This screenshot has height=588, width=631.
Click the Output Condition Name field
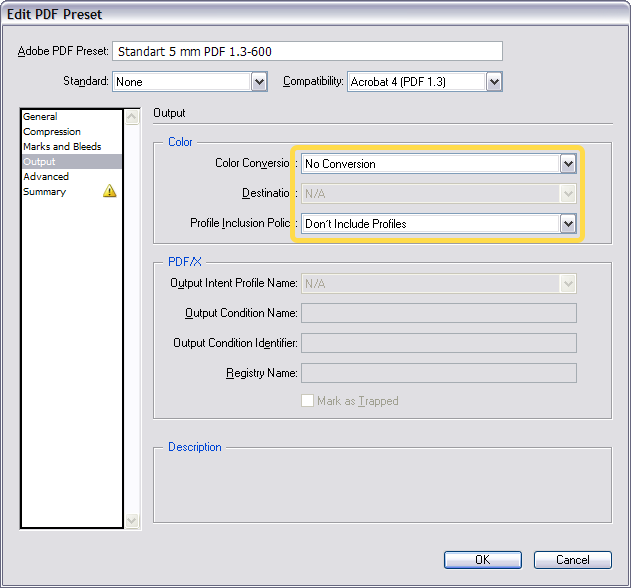[439, 313]
